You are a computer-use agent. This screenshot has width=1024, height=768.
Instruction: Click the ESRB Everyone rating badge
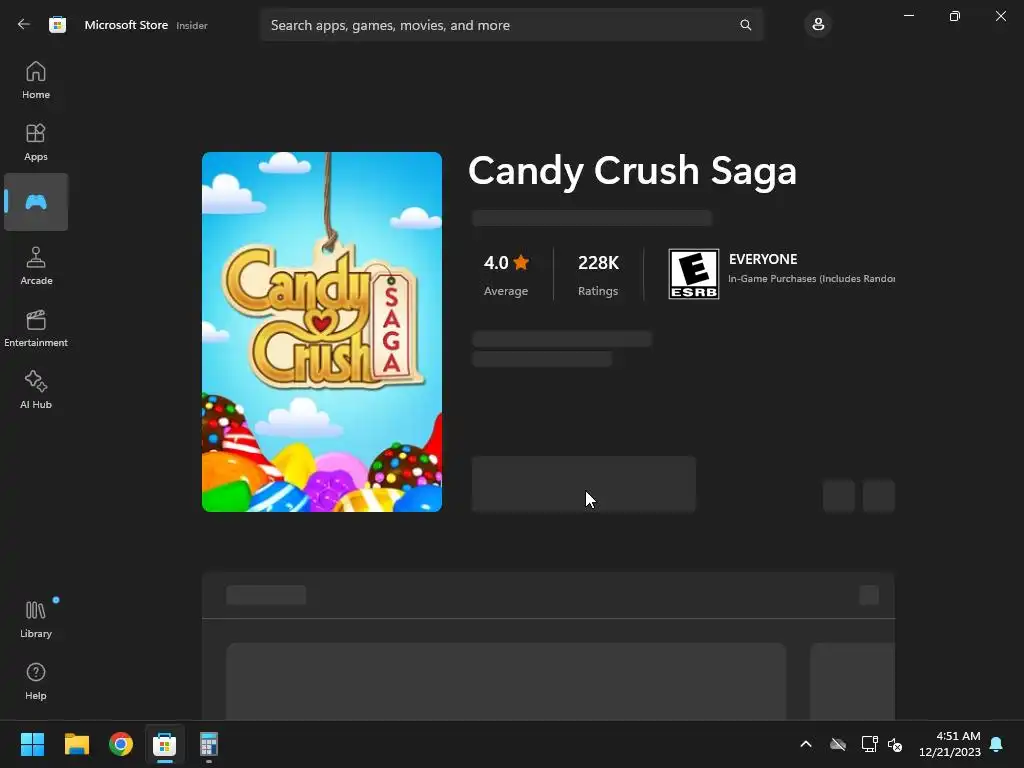point(694,274)
